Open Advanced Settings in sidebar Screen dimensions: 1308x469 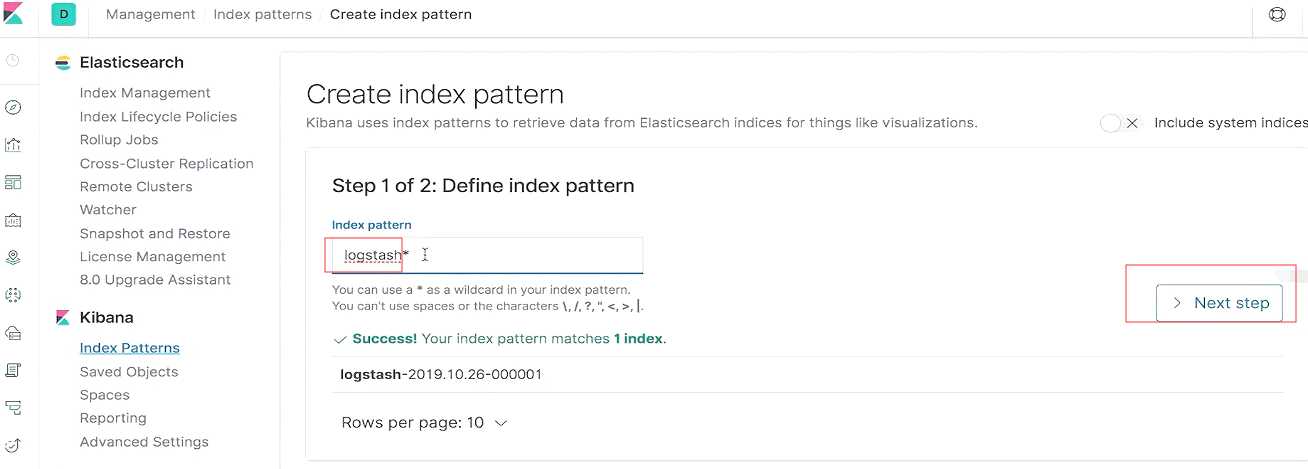(x=144, y=442)
